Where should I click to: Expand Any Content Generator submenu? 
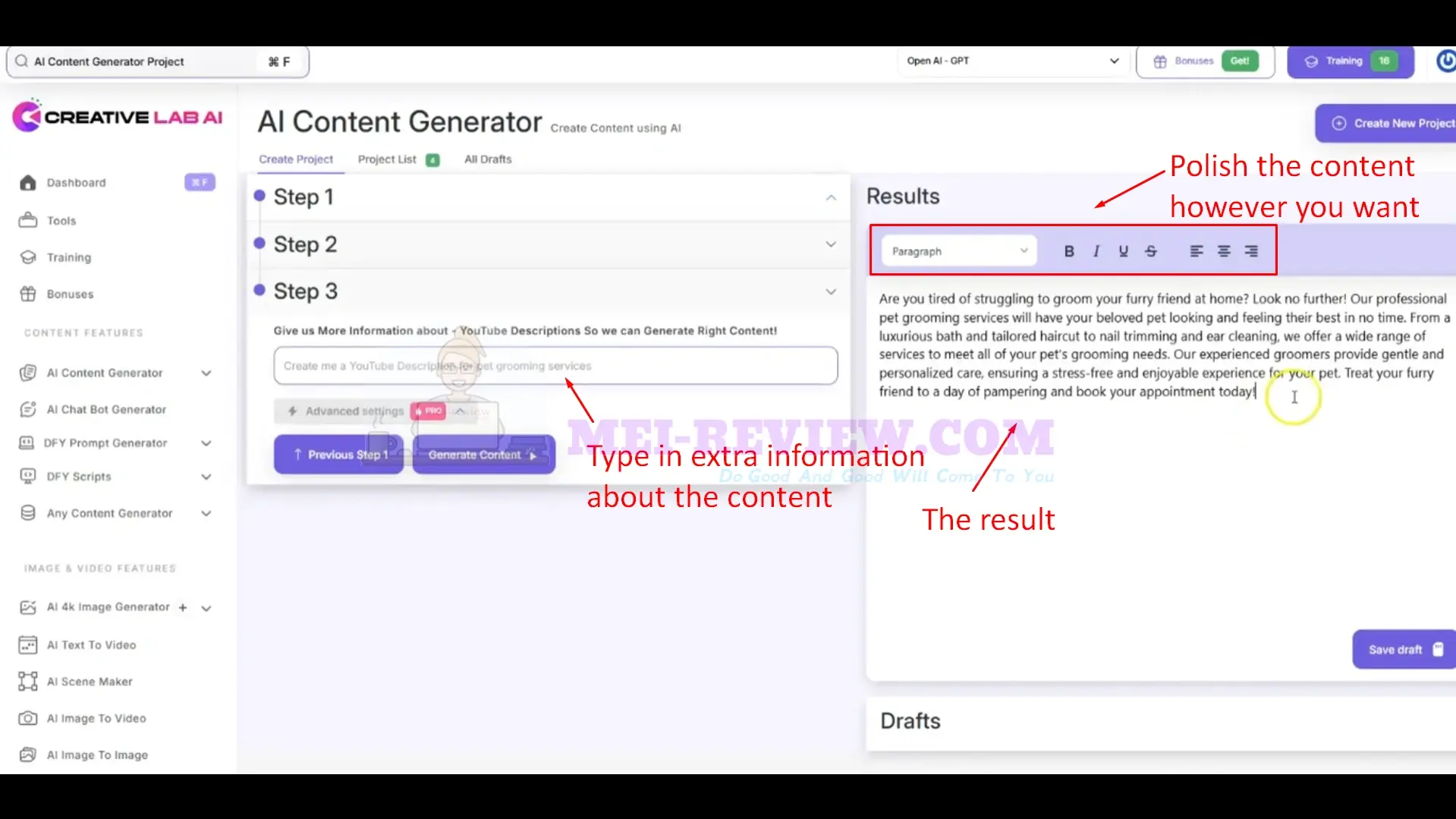[x=206, y=514]
